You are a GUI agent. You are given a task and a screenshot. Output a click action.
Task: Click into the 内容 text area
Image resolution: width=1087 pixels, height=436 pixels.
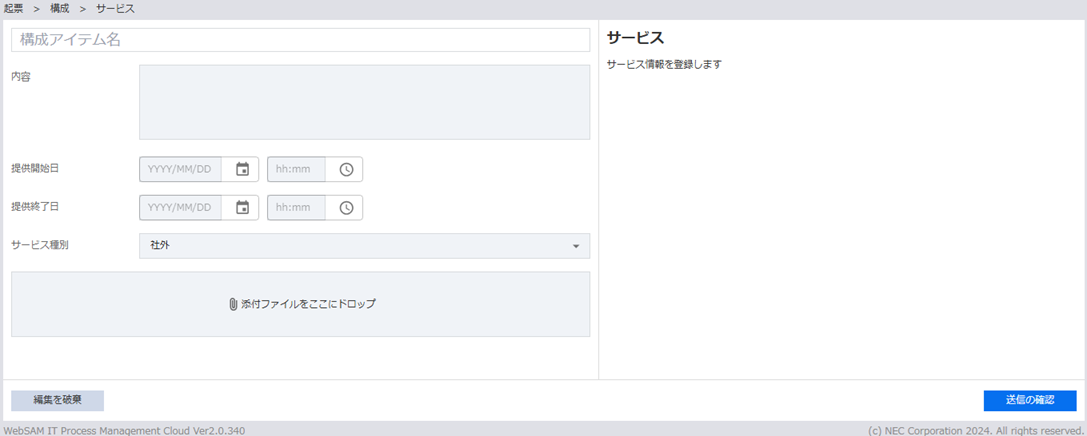[x=364, y=102]
